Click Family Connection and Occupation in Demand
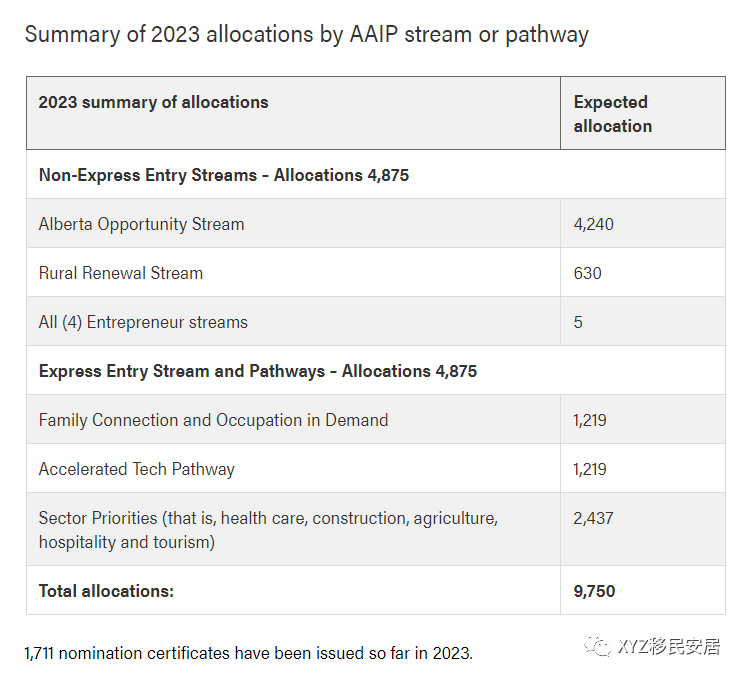 [x=213, y=420]
